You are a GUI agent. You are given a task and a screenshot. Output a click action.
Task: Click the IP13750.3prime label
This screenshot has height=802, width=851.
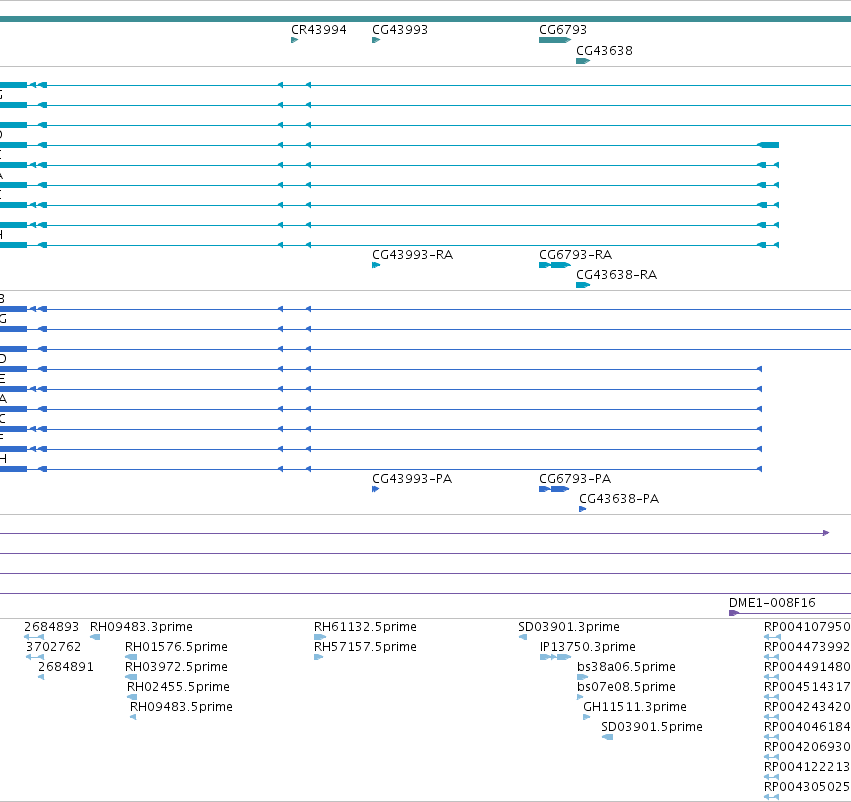coord(588,647)
